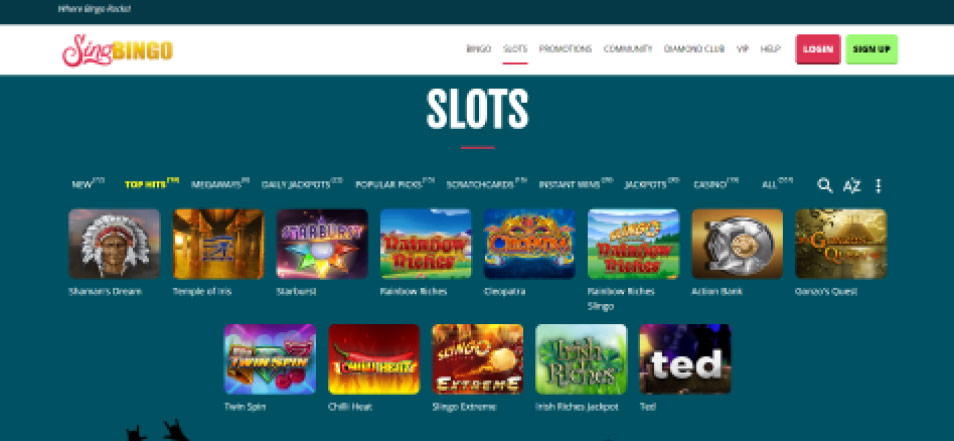Launch the Chilli Heat game tile
The image size is (954, 441).
[x=374, y=359]
